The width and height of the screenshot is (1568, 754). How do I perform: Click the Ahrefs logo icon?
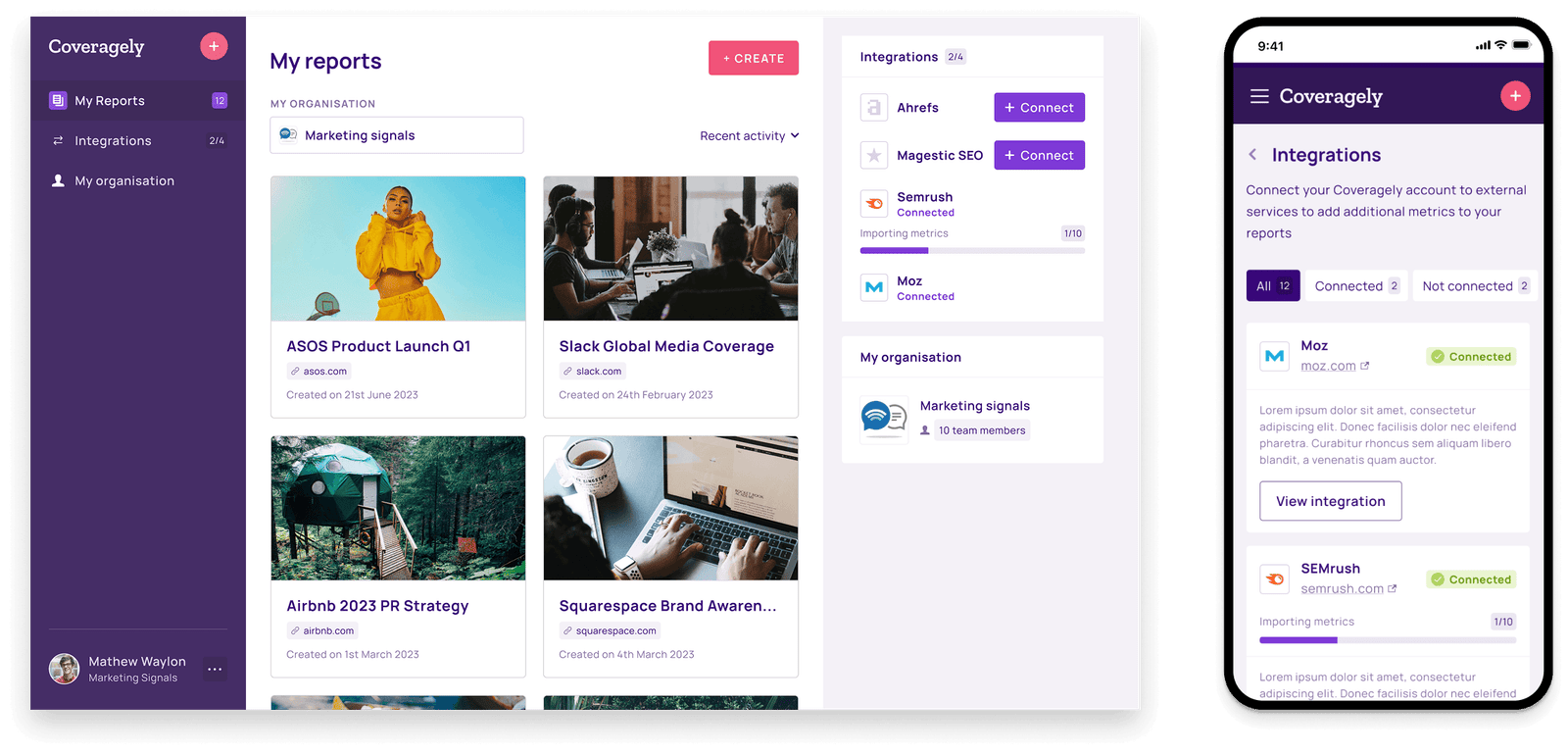pos(874,108)
